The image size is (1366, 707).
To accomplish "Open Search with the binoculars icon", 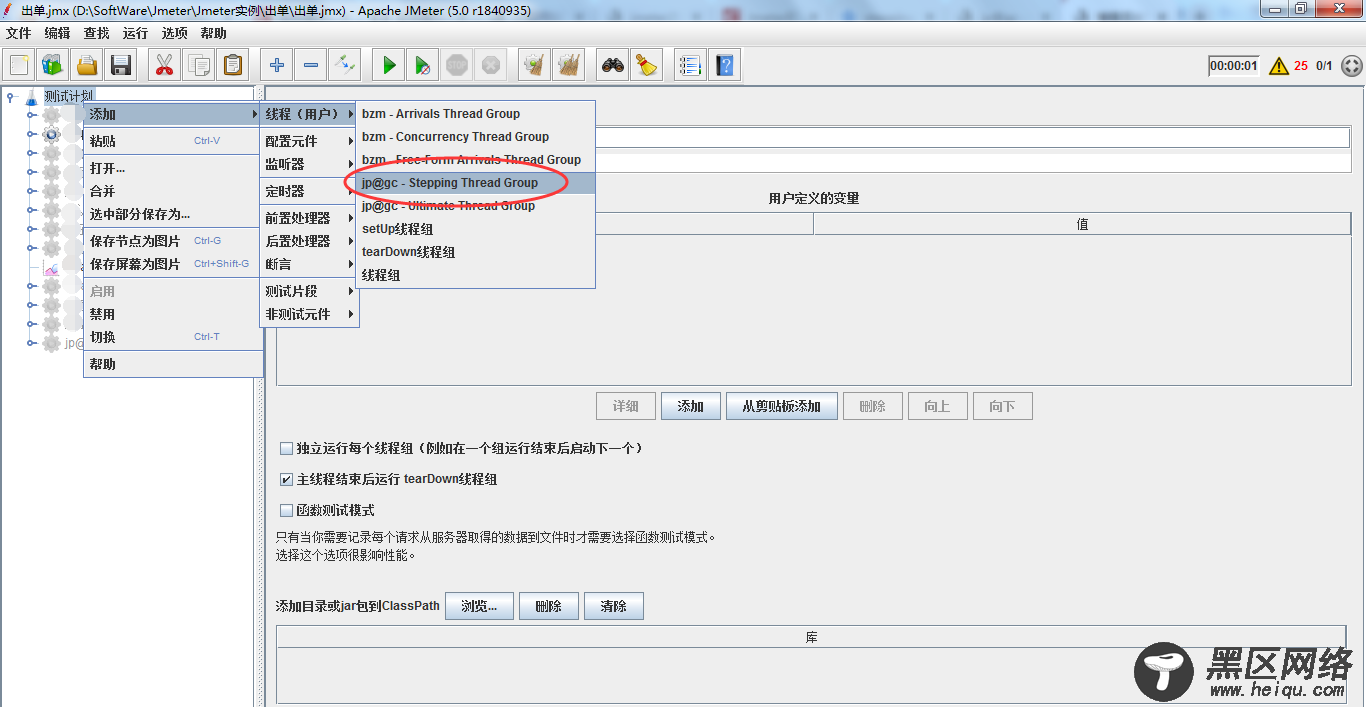I will tap(613, 66).
